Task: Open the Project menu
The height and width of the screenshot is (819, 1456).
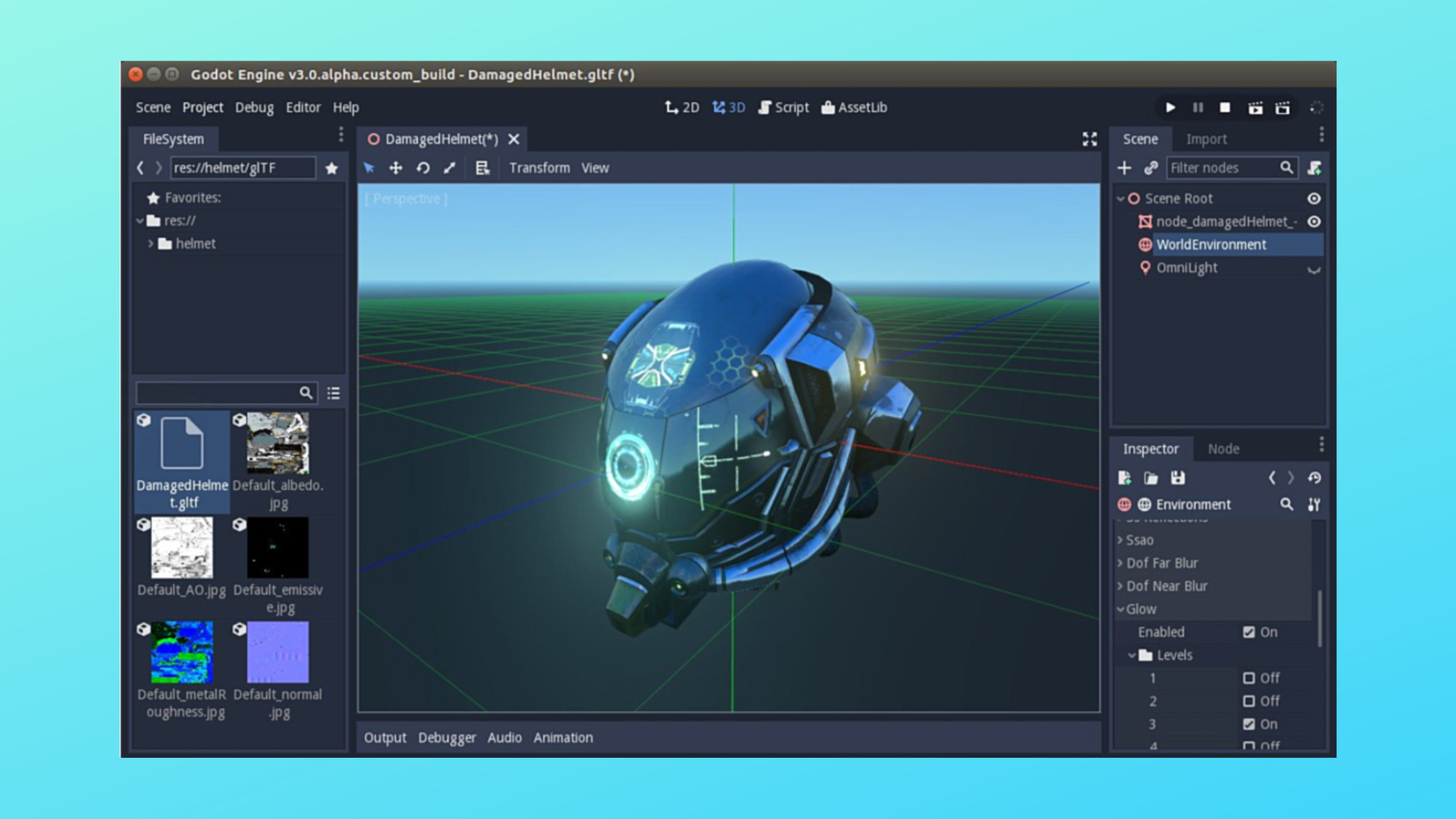Action: click(203, 107)
